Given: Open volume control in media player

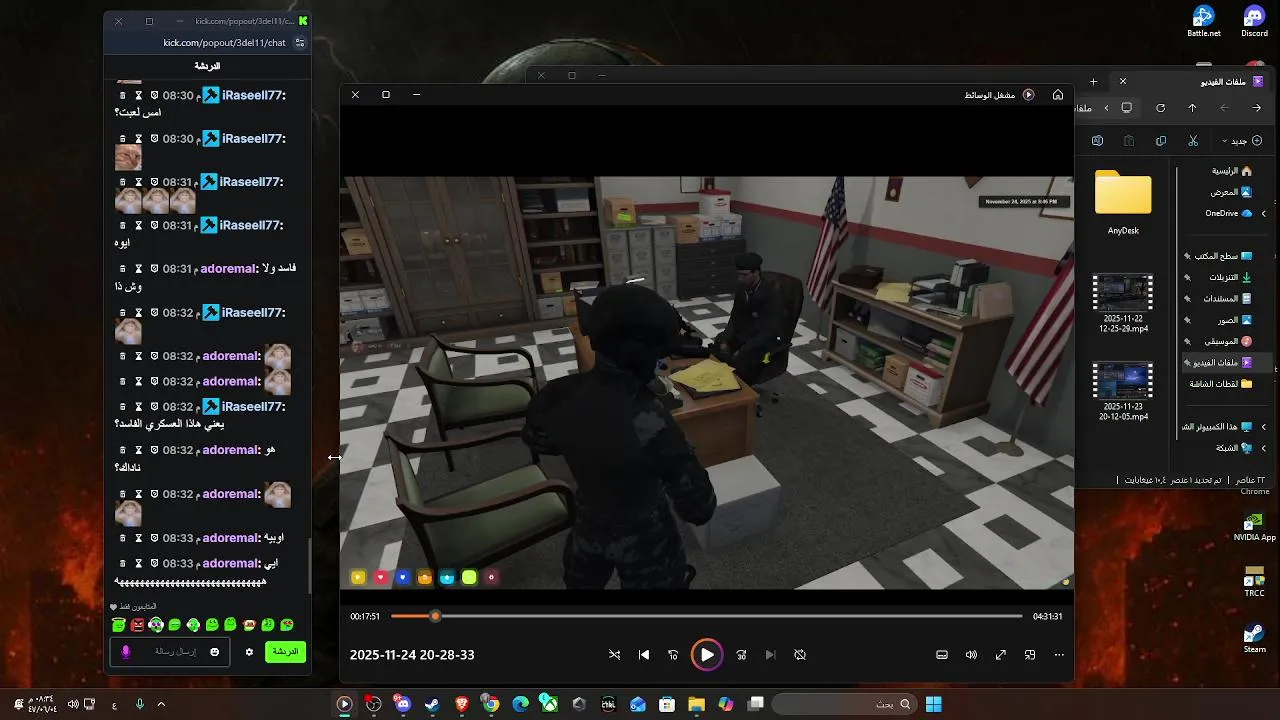Looking at the screenshot, I should [971, 655].
